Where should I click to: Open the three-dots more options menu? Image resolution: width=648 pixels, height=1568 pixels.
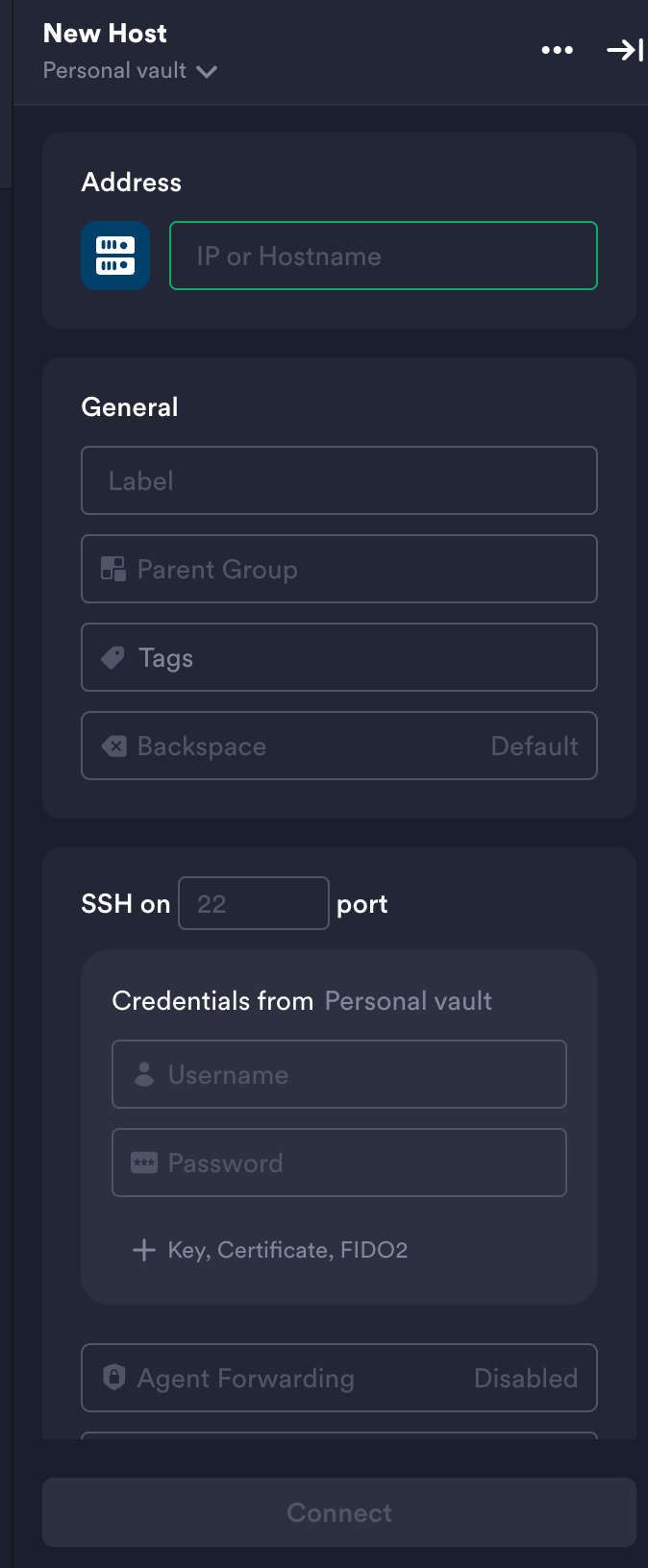(x=557, y=50)
